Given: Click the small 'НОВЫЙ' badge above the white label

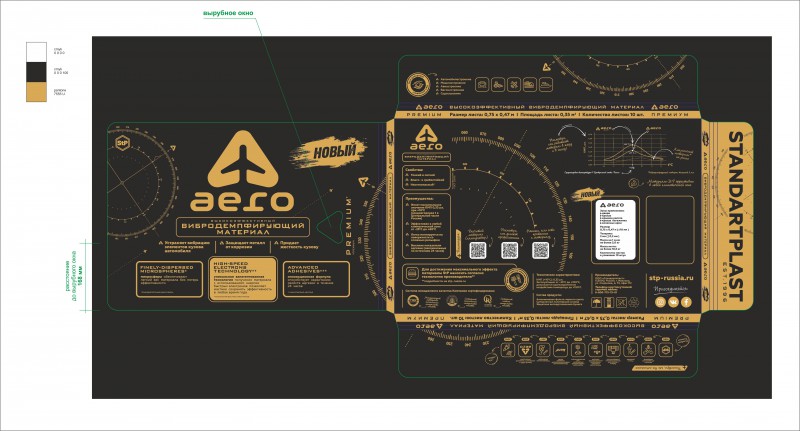Looking at the screenshot, I should [588, 194].
